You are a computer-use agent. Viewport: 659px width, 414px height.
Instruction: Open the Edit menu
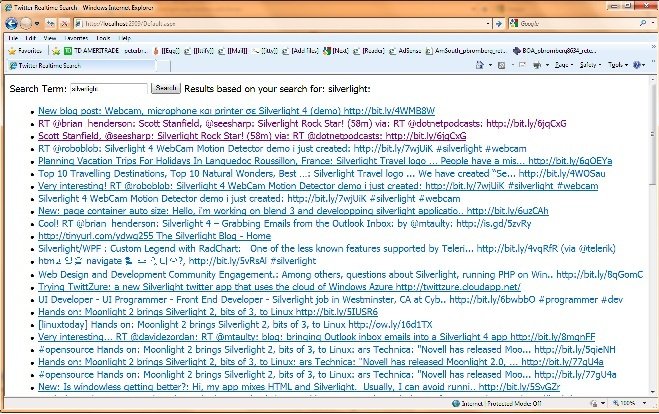click(31, 38)
